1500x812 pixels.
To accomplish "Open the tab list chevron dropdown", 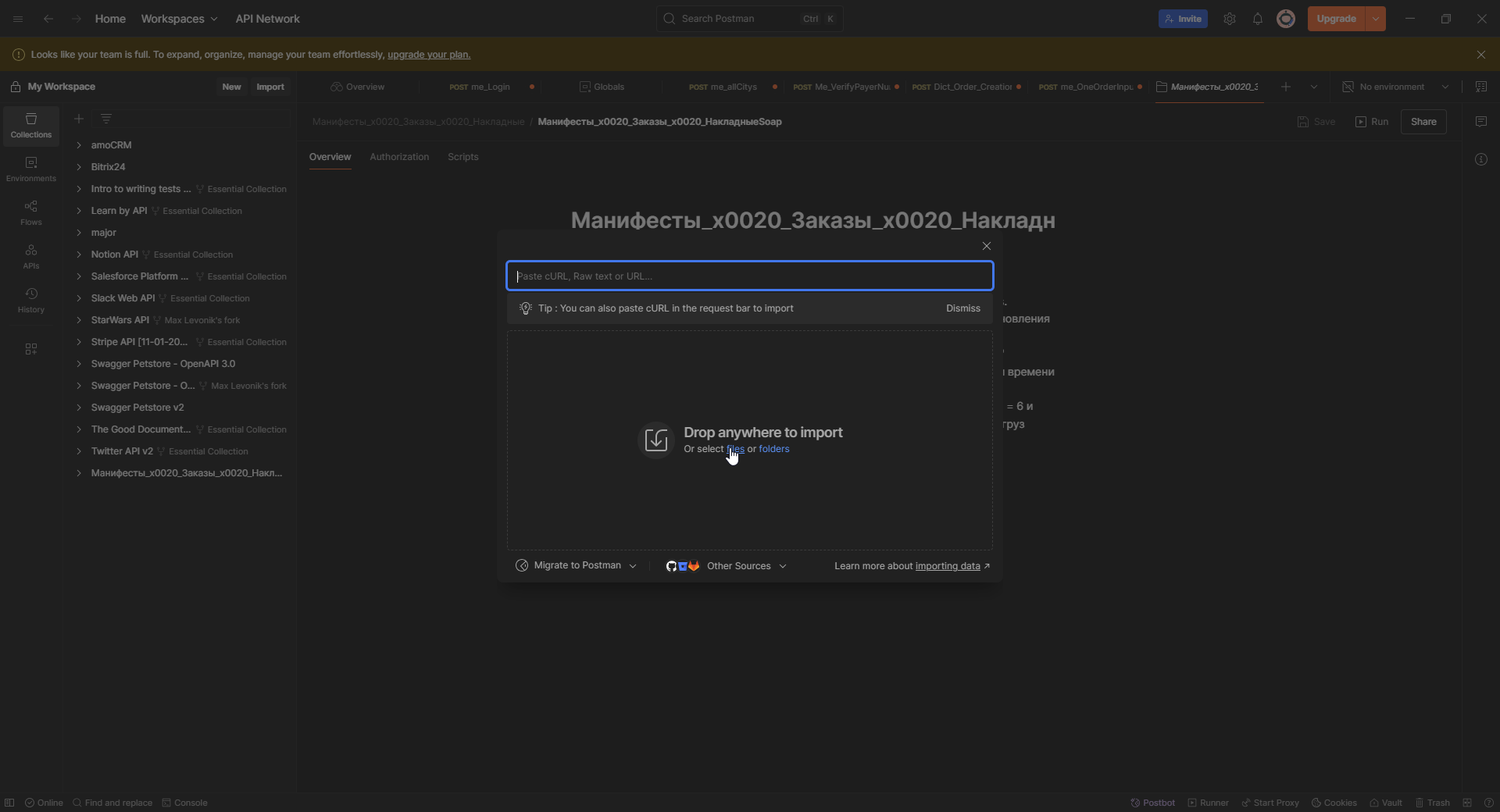I will point(1314,87).
